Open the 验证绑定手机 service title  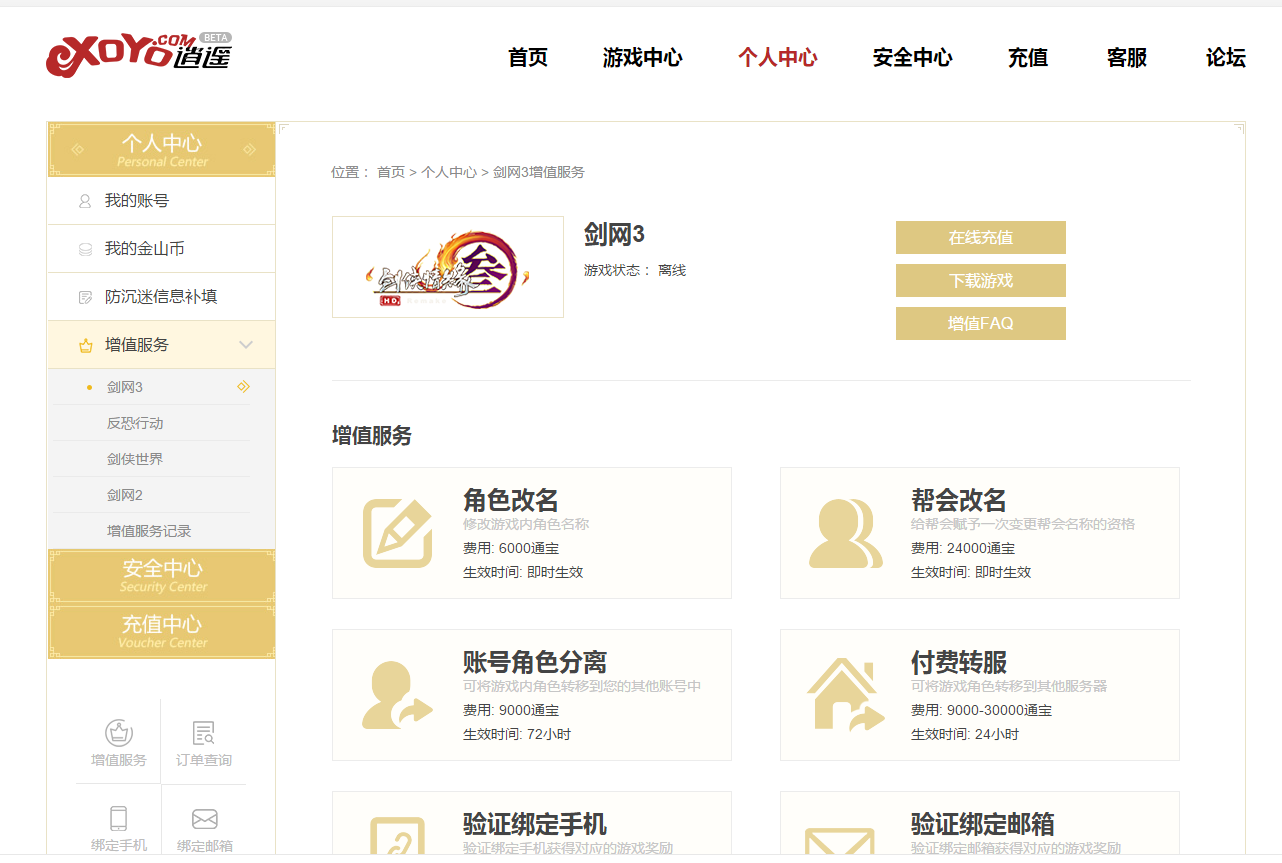535,824
